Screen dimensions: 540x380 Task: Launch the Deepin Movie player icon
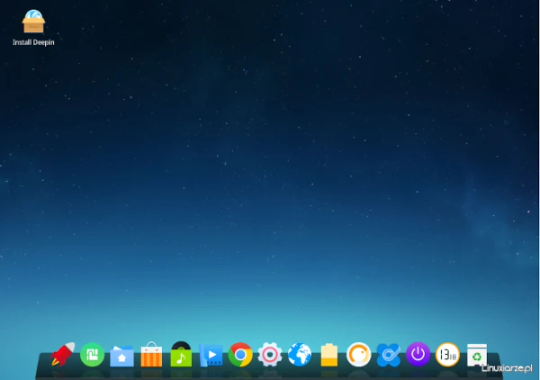(211, 355)
